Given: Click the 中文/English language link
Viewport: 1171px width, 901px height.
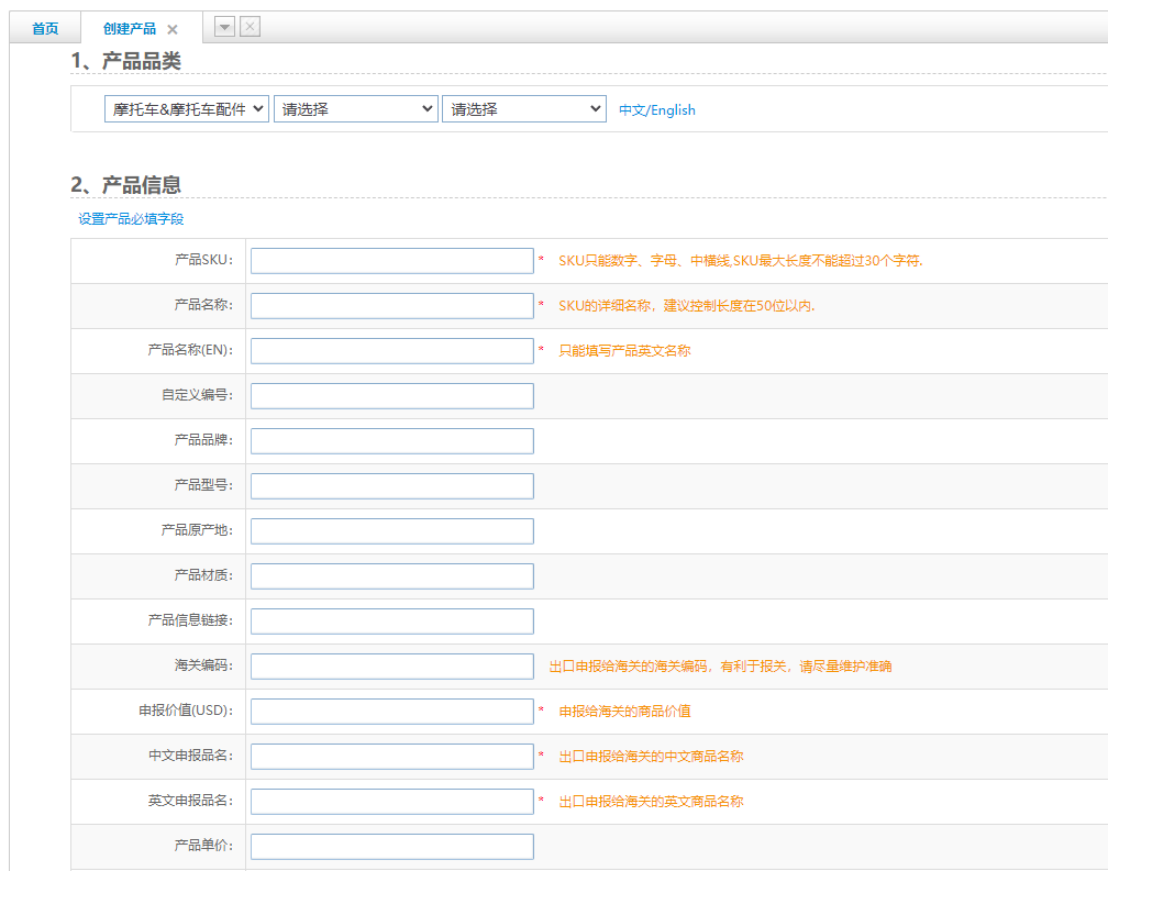Looking at the screenshot, I should 657,110.
